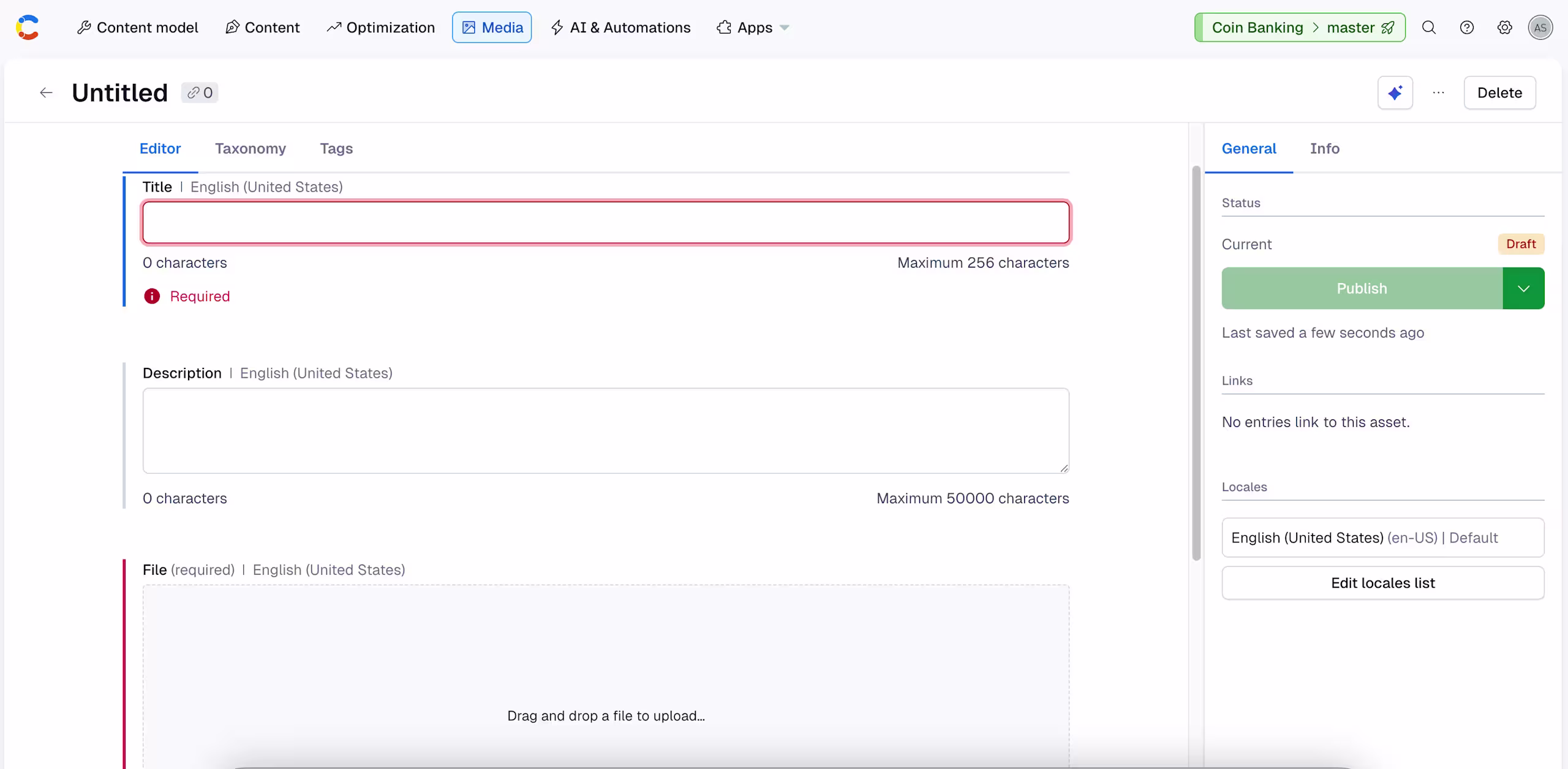Open search with the magnifier icon
The width and height of the screenshot is (1568, 769).
(1429, 28)
